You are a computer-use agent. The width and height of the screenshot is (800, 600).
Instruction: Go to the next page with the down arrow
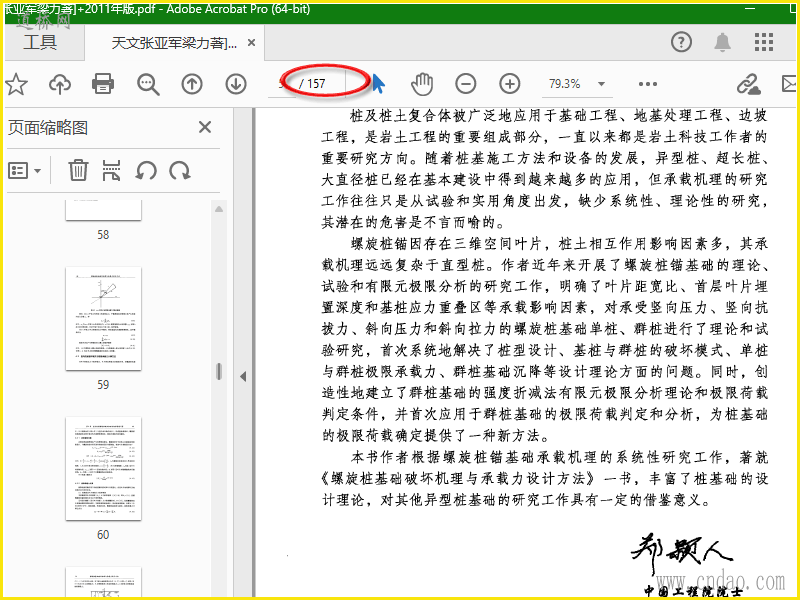click(236, 84)
